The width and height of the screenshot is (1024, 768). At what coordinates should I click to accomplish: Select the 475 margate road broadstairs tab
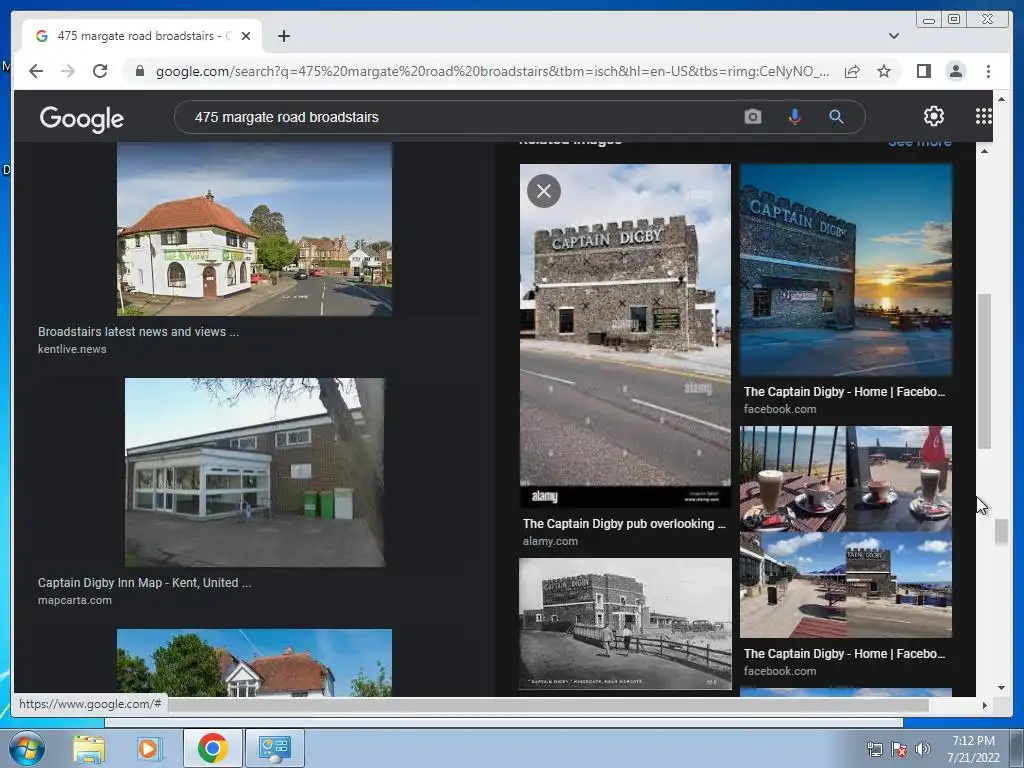coord(142,36)
